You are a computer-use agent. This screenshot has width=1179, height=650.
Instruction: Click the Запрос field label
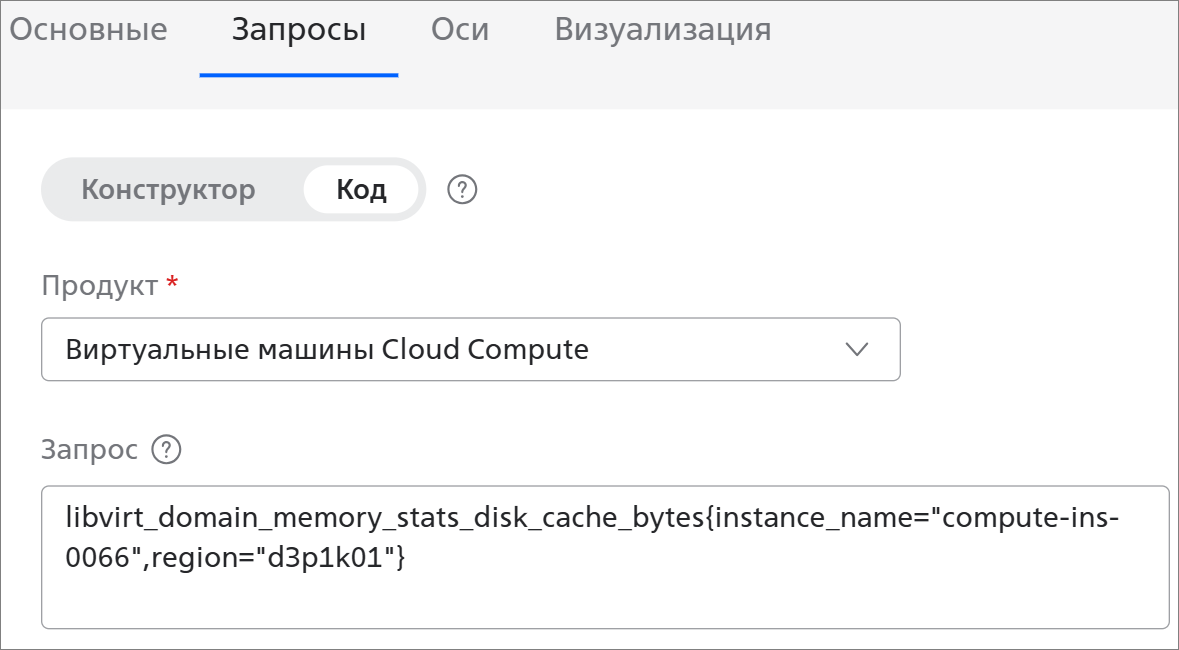[89, 451]
